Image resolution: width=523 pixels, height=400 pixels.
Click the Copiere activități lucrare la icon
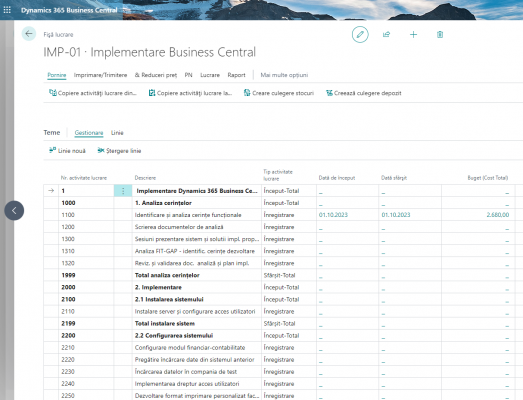pos(152,93)
